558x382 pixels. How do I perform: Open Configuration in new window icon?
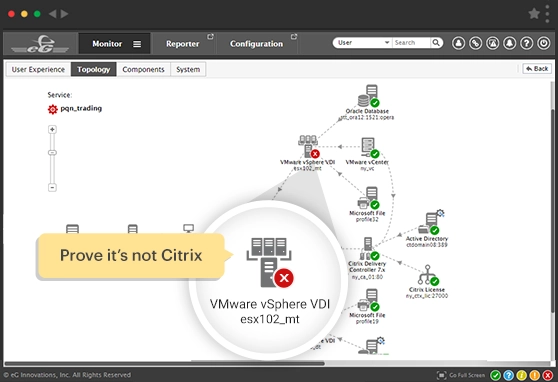(294, 36)
